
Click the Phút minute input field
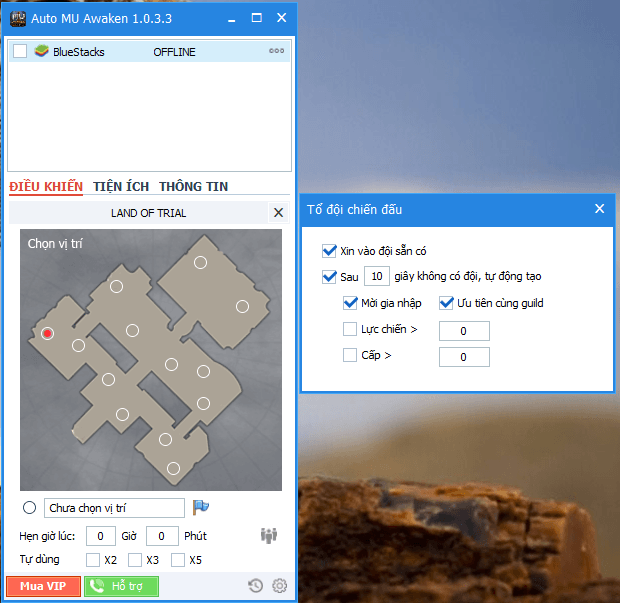pyautogui.click(x=162, y=536)
